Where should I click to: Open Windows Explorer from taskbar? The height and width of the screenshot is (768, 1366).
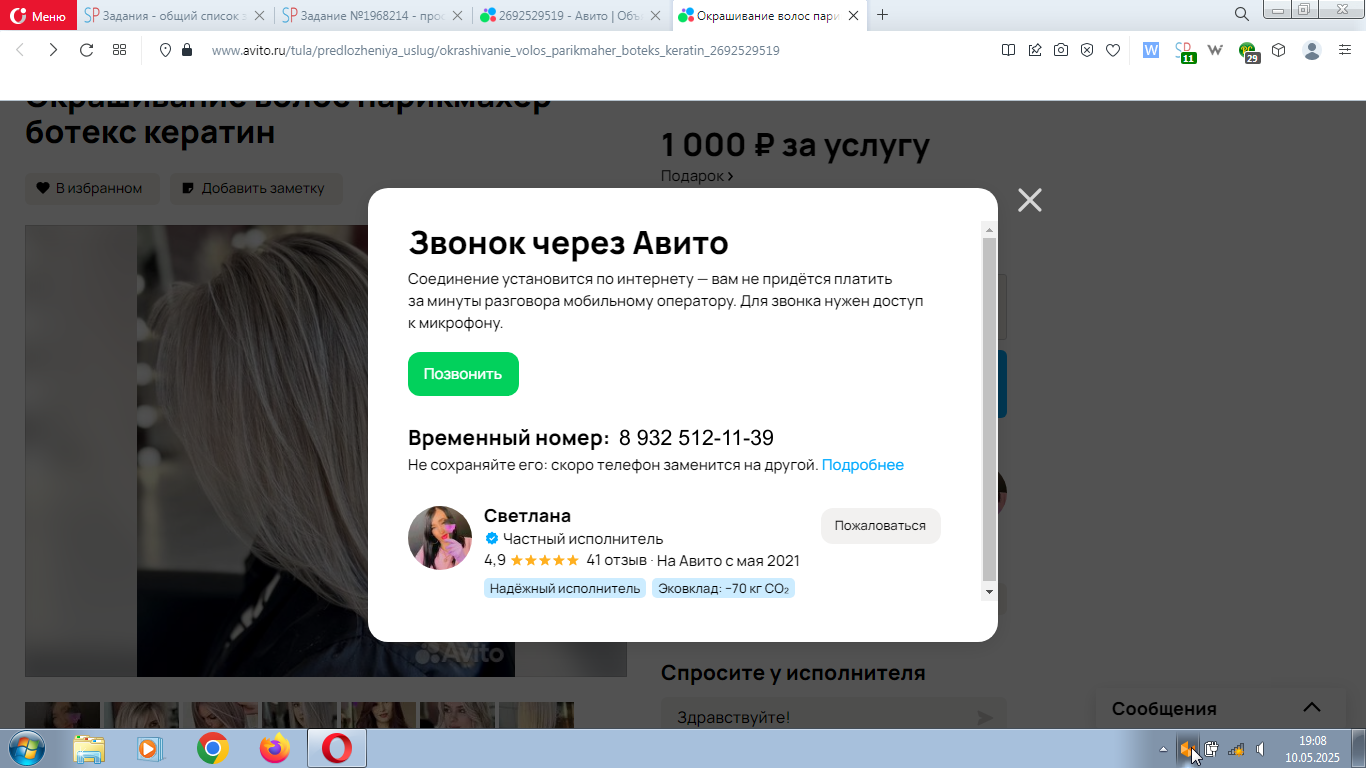coord(89,748)
